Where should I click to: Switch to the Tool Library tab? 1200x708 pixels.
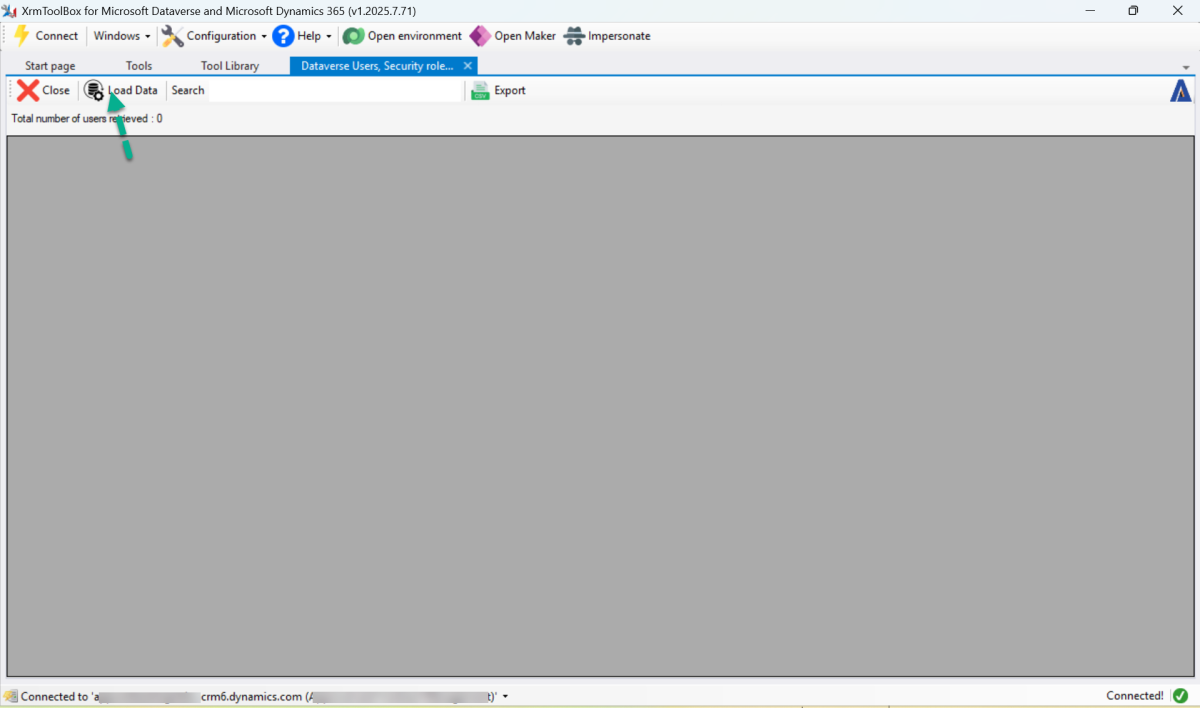(230, 66)
